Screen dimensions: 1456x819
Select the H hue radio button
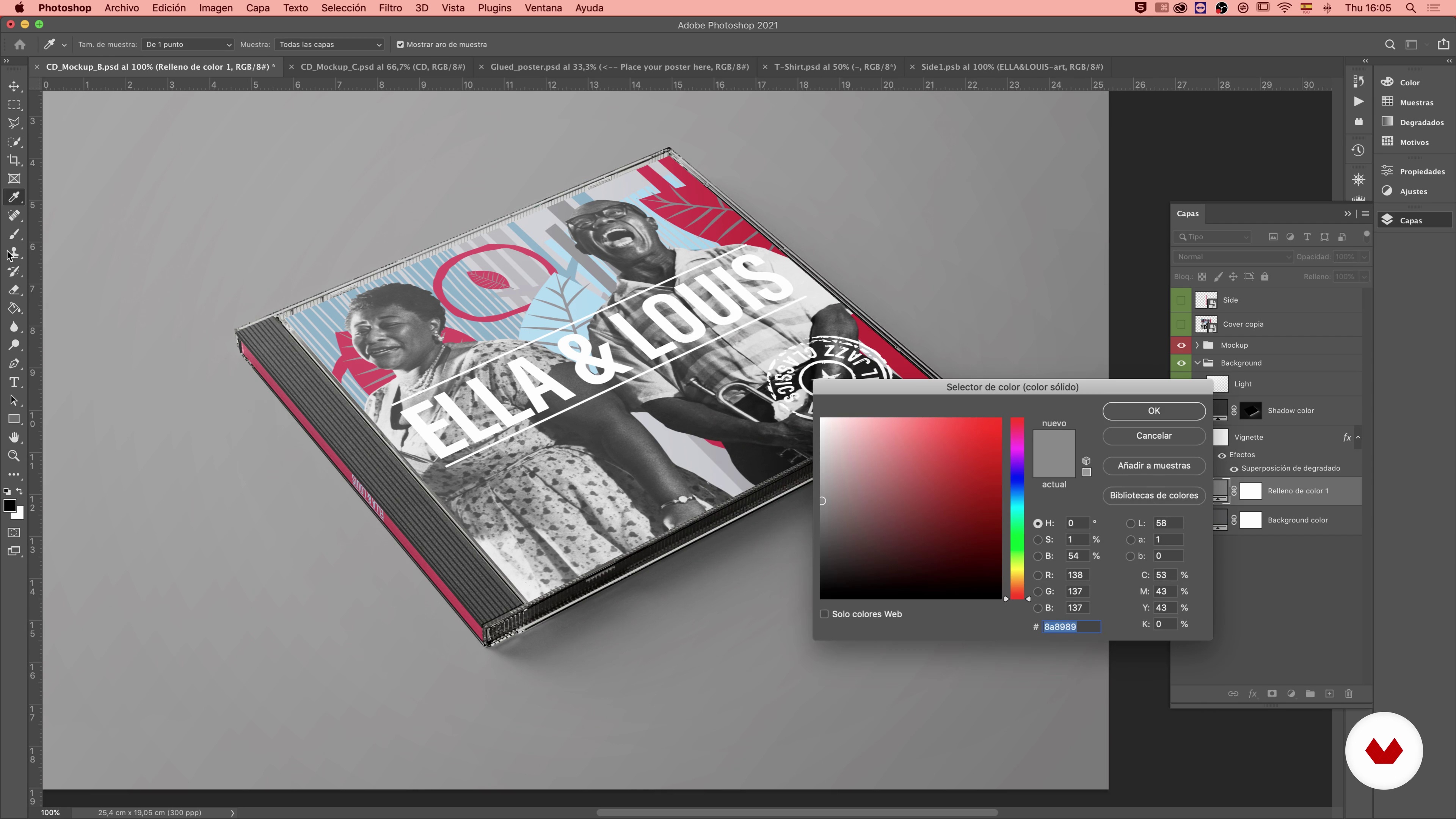point(1038,524)
